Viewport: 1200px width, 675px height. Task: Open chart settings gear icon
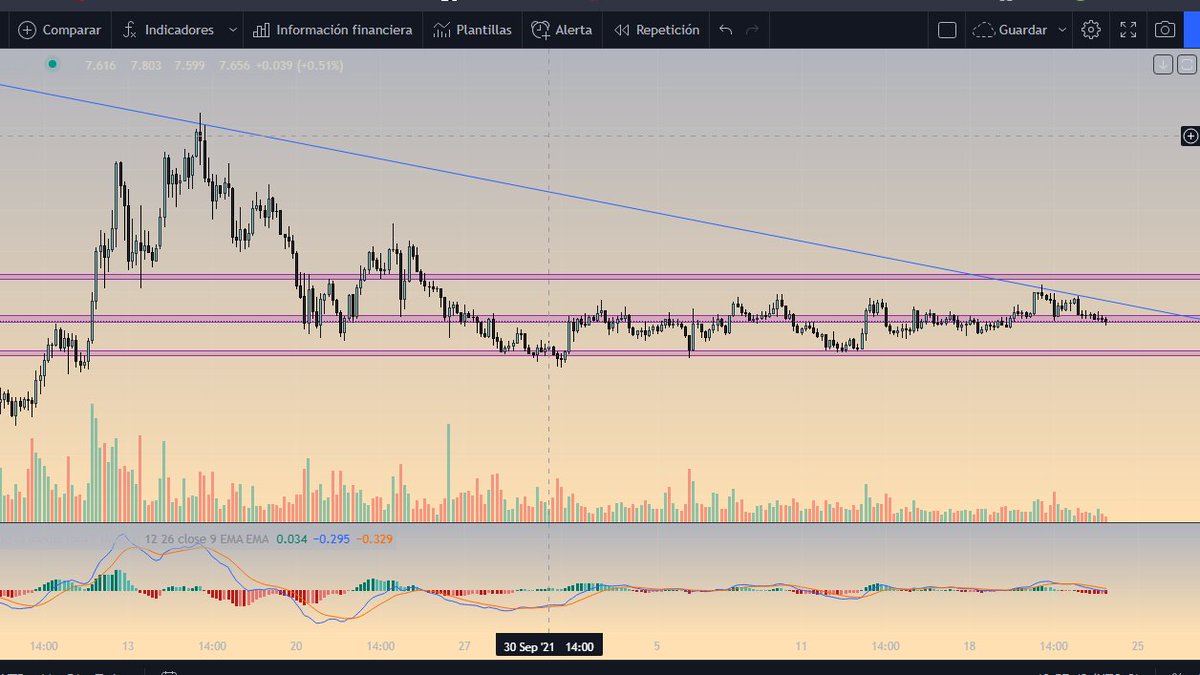pyautogui.click(x=1091, y=30)
